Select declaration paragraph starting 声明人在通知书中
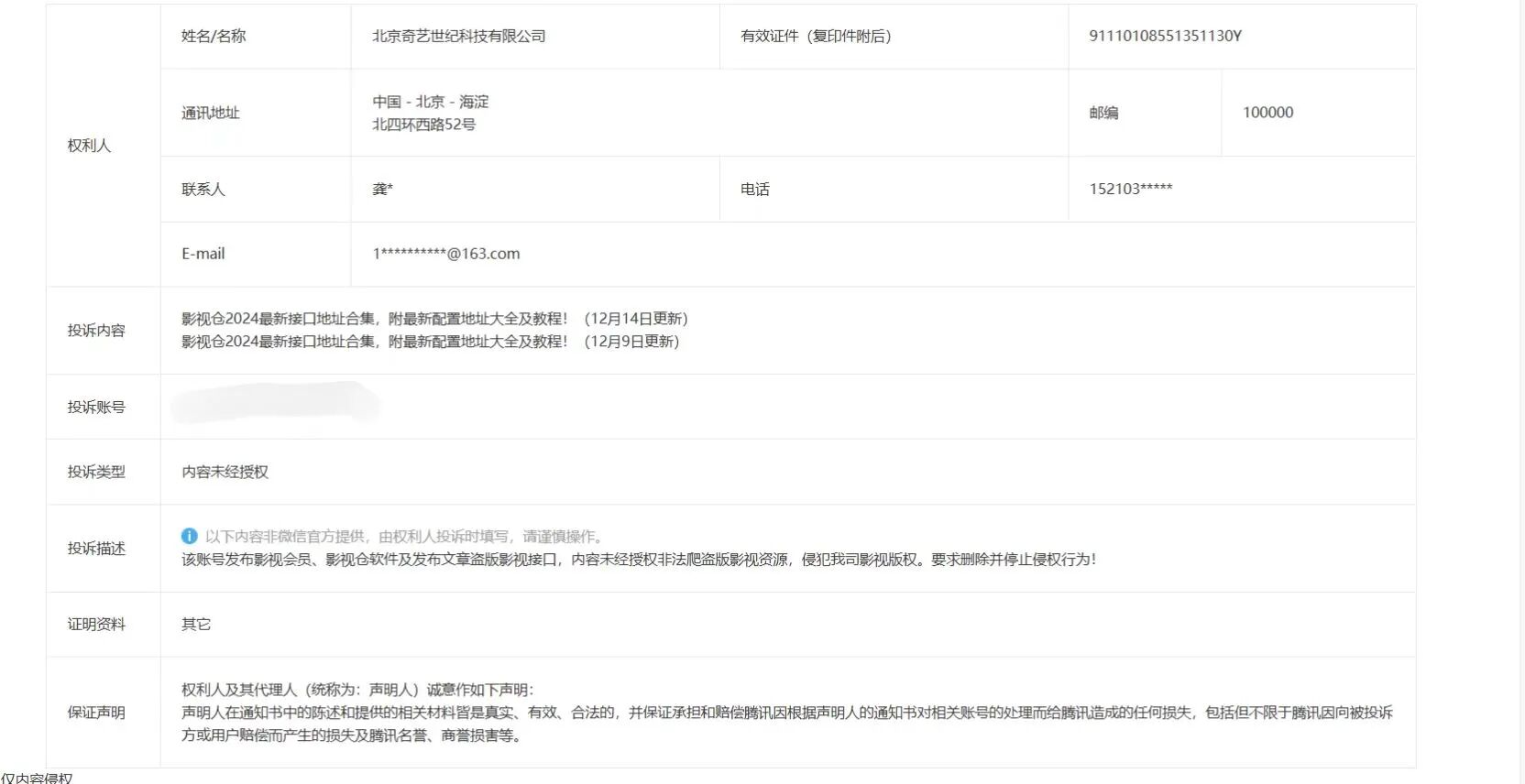1525x784 pixels. pos(787,724)
